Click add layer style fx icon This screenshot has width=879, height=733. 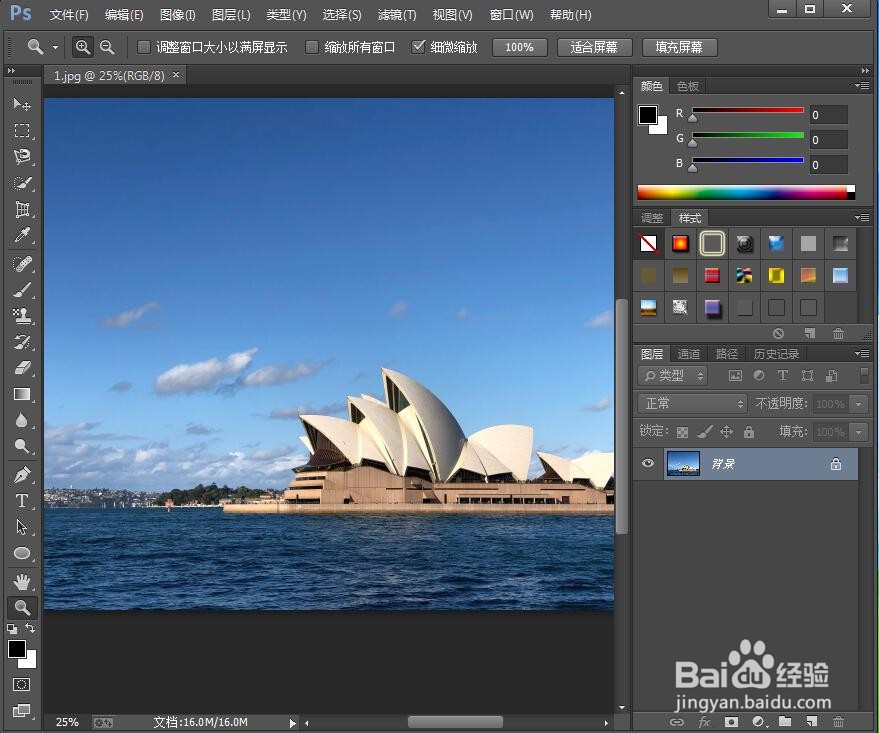tap(704, 722)
